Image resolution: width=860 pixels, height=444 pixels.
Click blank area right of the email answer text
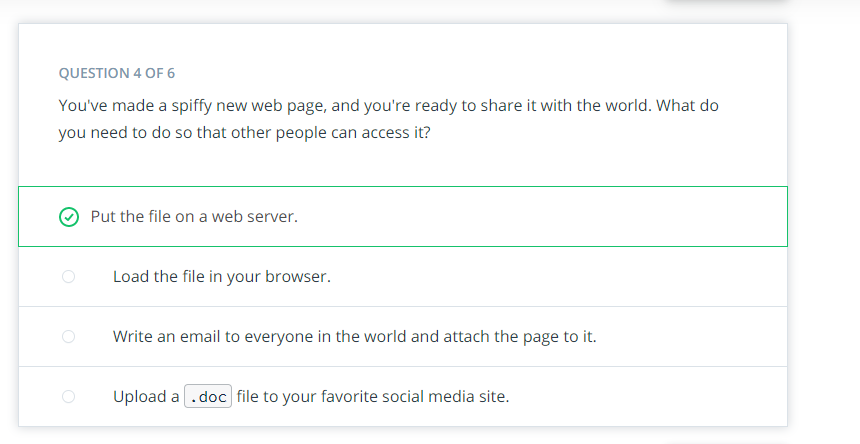(691, 336)
